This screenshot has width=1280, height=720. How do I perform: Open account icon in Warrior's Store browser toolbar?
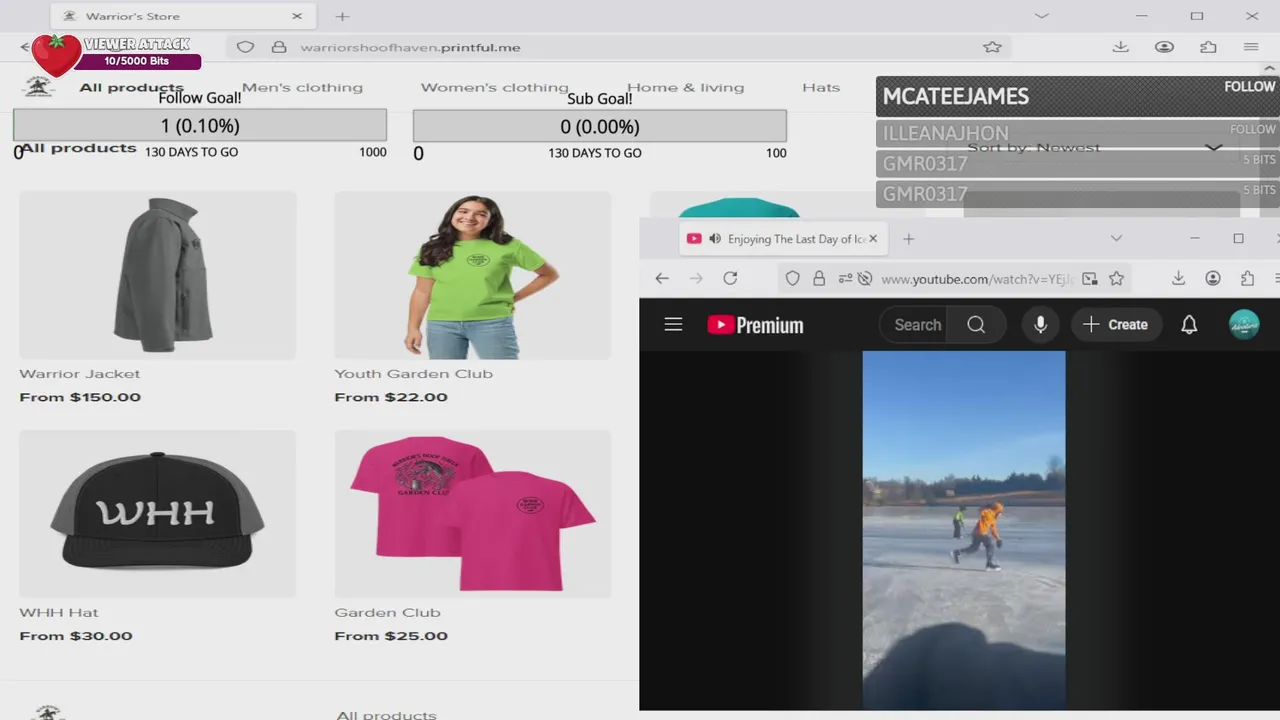[1164, 47]
